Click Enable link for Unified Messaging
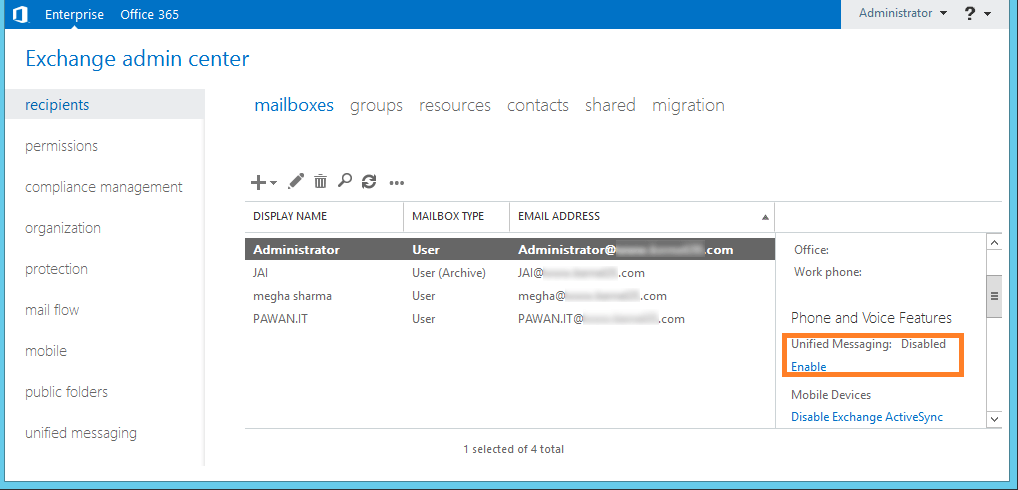Viewport: 1018px width, 490px height. coord(808,367)
